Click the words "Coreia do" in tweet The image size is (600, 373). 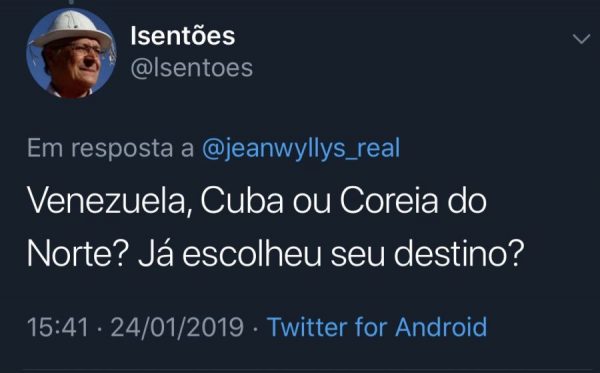(x=413, y=201)
